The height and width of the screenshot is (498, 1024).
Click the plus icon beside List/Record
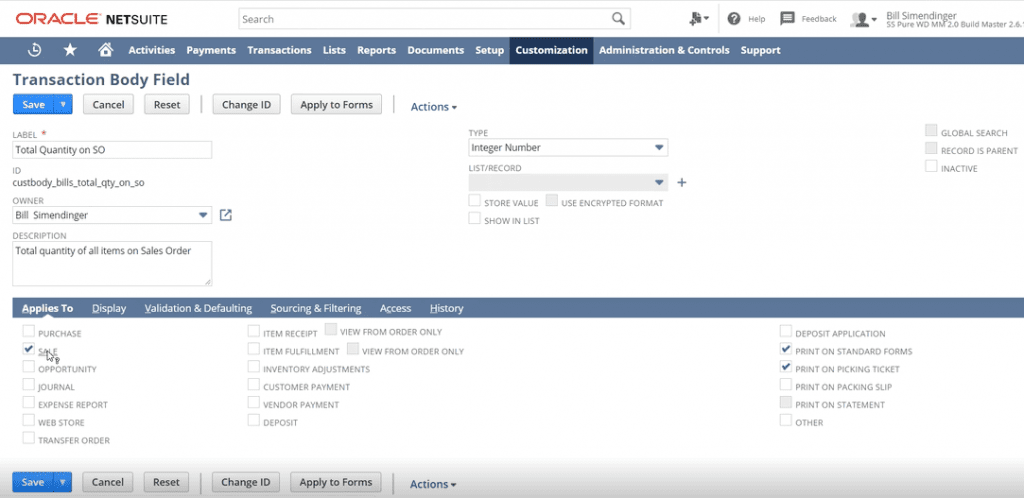click(x=682, y=183)
